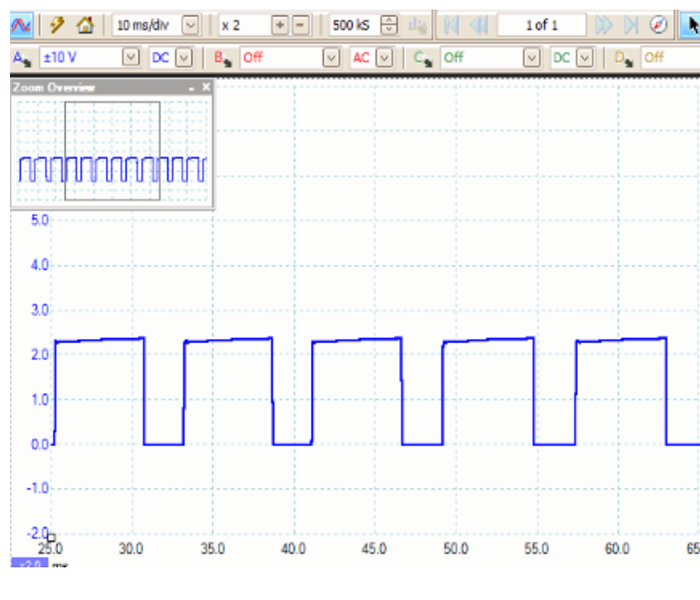This screenshot has height=600, width=700.
Task: Go to next waveform buffer
Action: pos(604,25)
